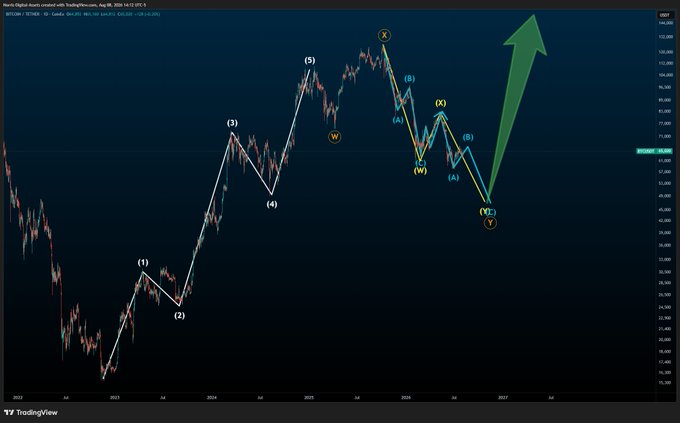Click the 57,000 price axis label
Viewport: 680px width, 423px height.
point(665,172)
